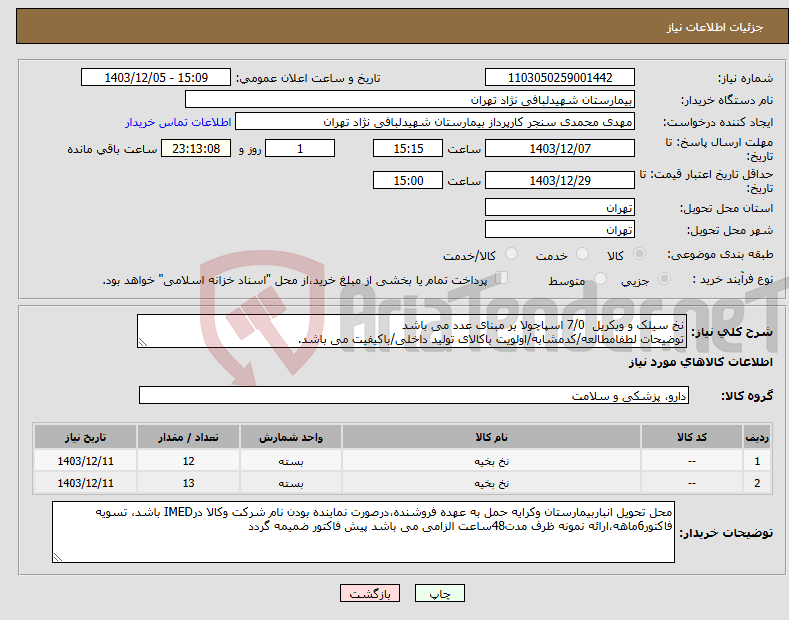Click the تعداد / مقدار column header
Screen dimensions: 789x620
tap(188, 437)
